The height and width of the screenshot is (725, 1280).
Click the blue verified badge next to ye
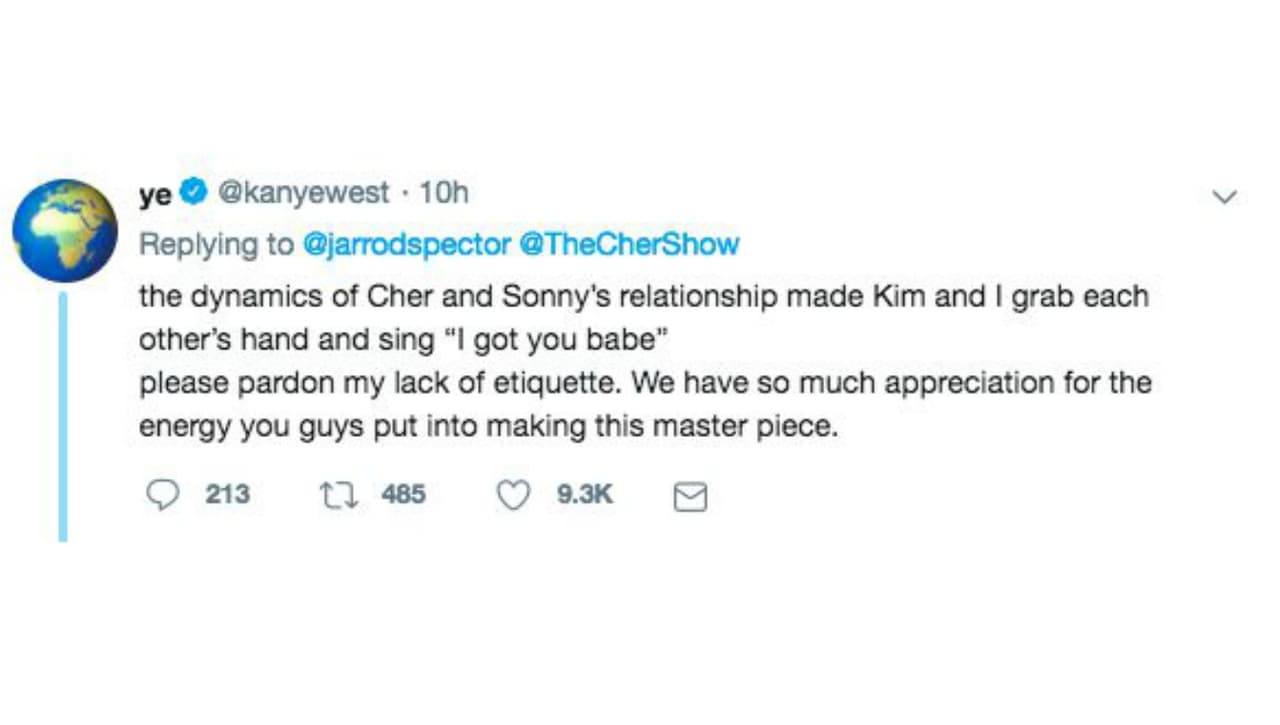coord(193,191)
